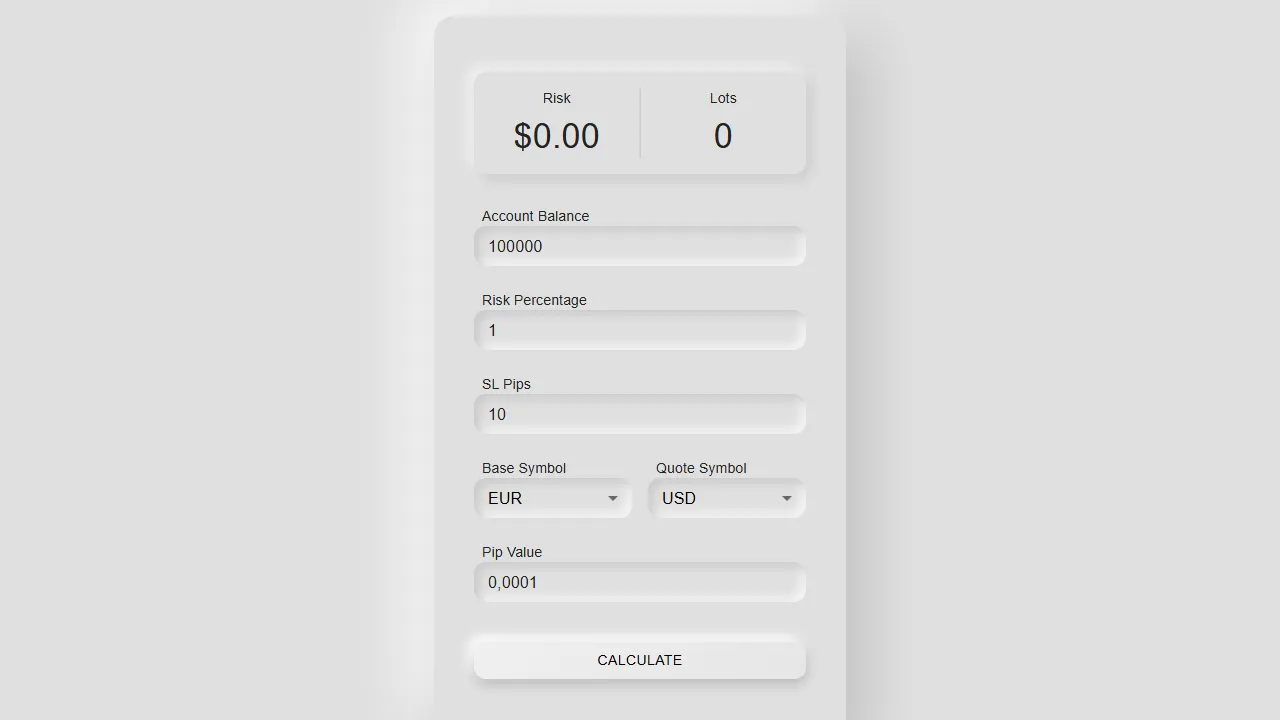Viewport: 1280px width, 720px height.
Task: Select the Risk Percentage input field
Action: coord(640,330)
